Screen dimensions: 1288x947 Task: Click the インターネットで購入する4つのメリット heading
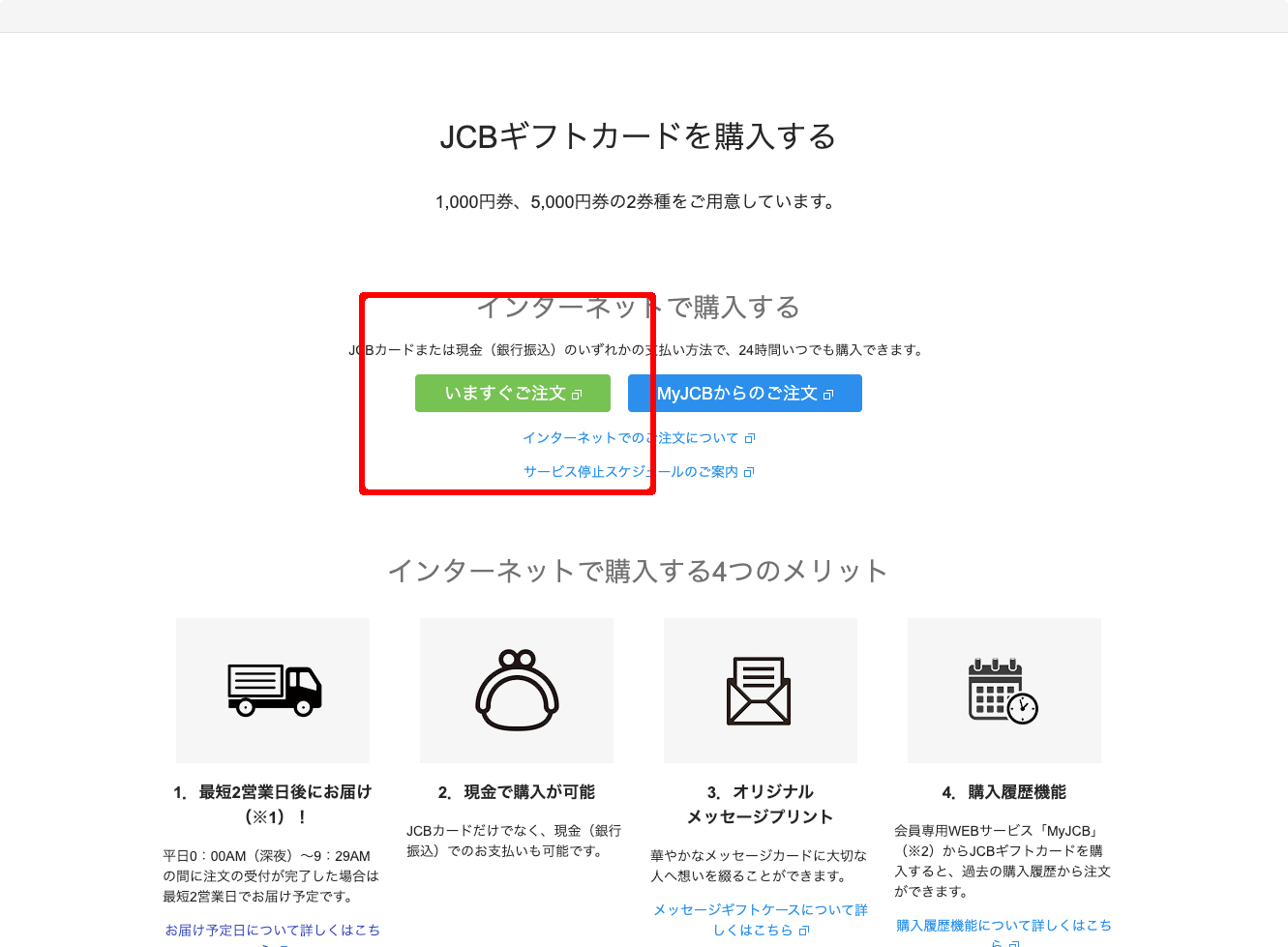(x=638, y=571)
